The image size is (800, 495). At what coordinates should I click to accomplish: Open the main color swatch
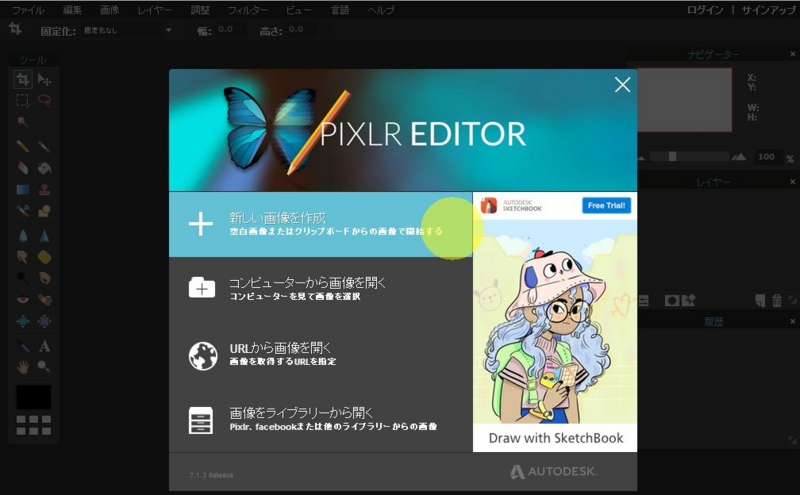[33, 397]
